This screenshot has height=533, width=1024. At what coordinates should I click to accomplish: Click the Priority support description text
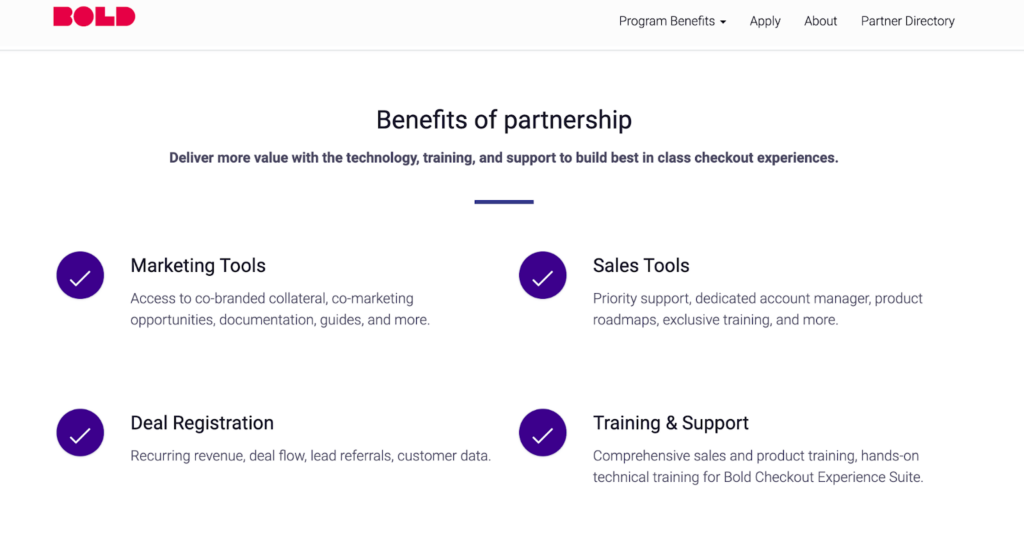pos(758,309)
